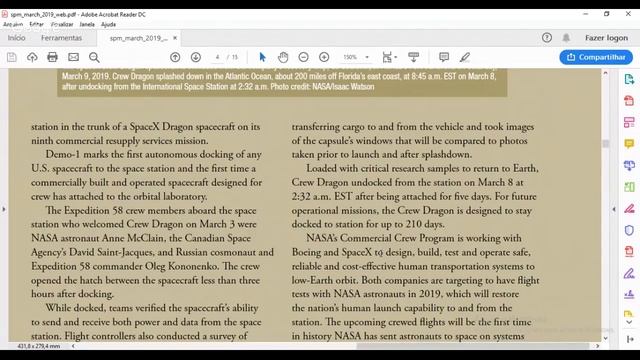The height and width of the screenshot is (360, 640).
Task: Zoom in with the plus button
Action: point(324,57)
